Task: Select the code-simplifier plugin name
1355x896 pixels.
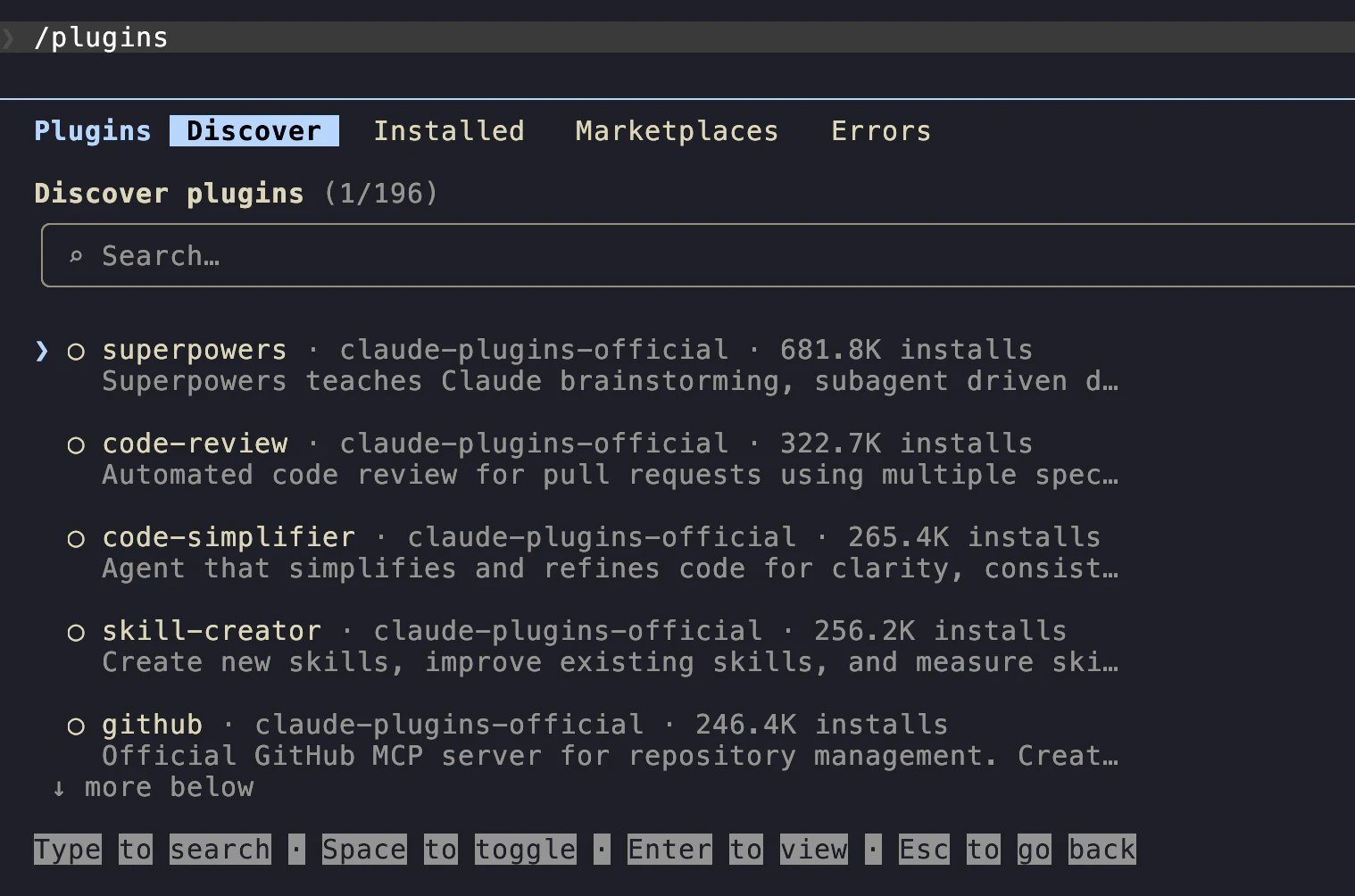Action: [229, 537]
